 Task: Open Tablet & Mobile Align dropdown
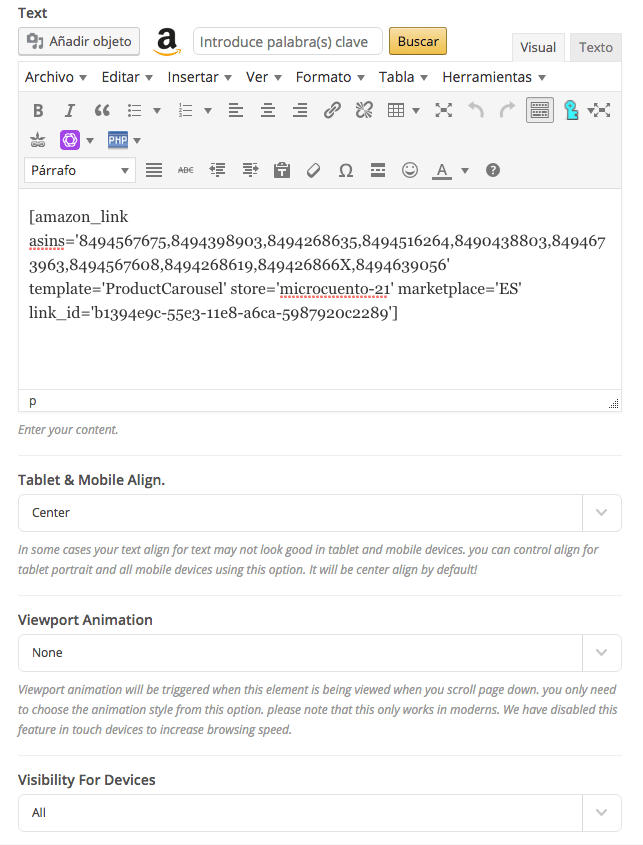click(320, 513)
